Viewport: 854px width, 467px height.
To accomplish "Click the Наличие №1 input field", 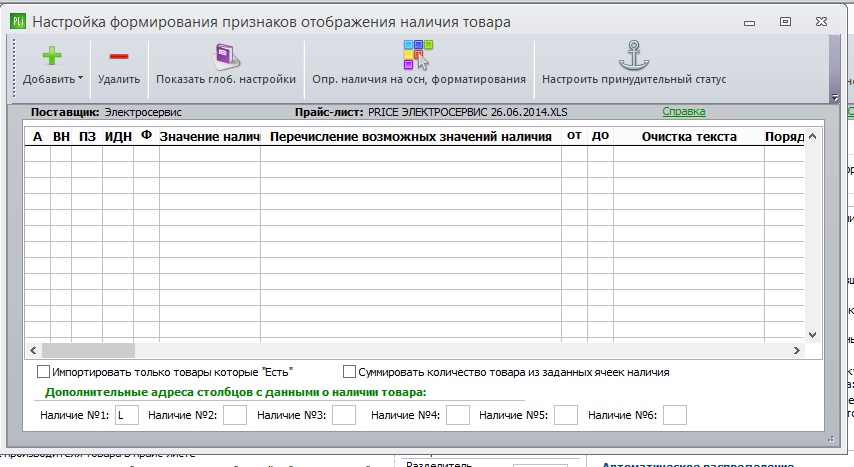I will [x=126, y=415].
